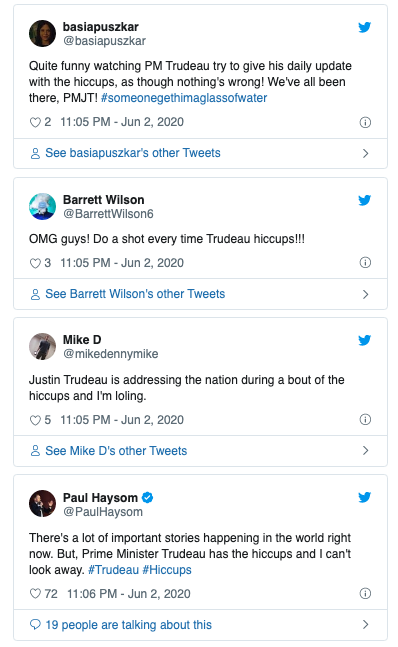
Task: Open the #Hiccups hashtag link
Action: pyautogui.click(x=167, y=570)
